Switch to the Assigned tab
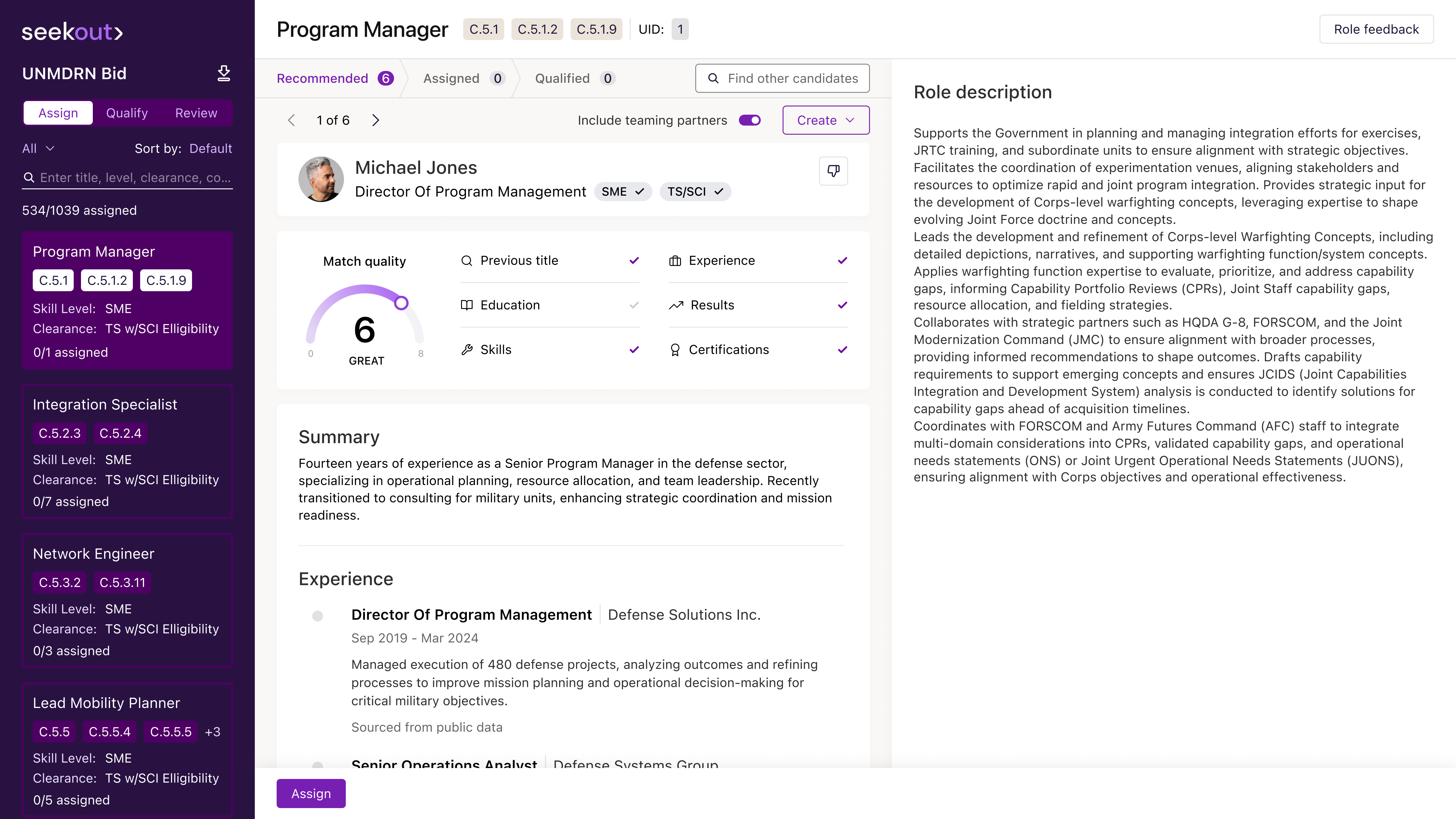This screenshot has height=819, width=1456. 464,79
